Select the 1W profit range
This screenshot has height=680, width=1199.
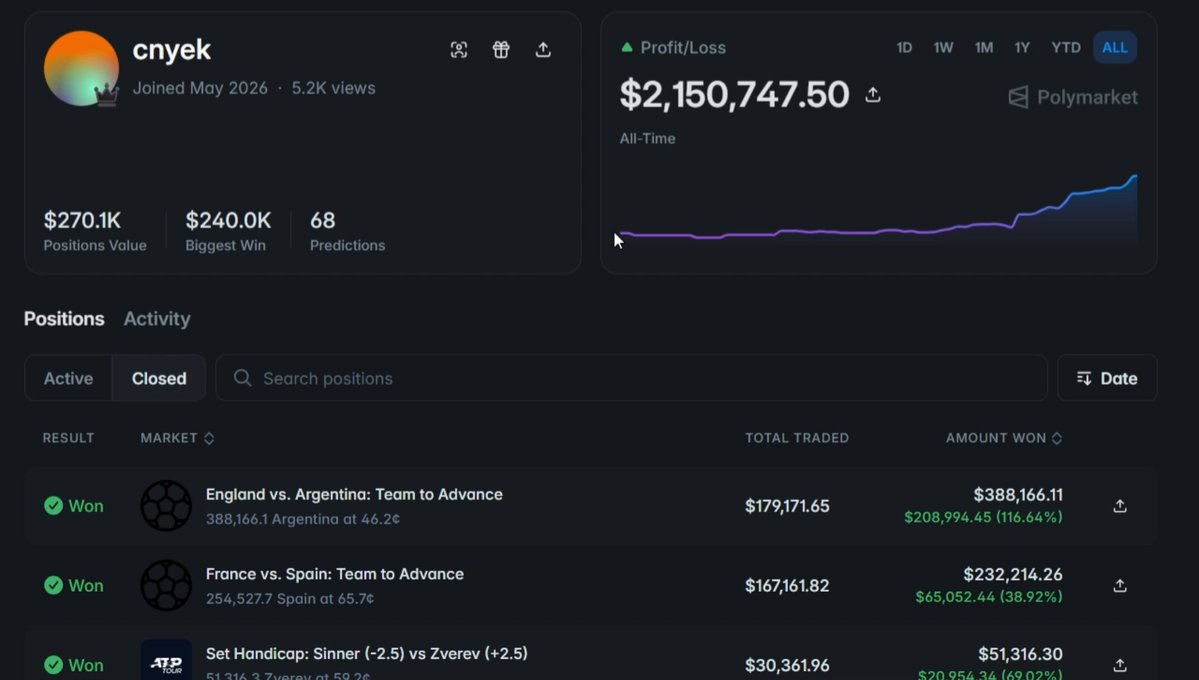tap(943, 47)
